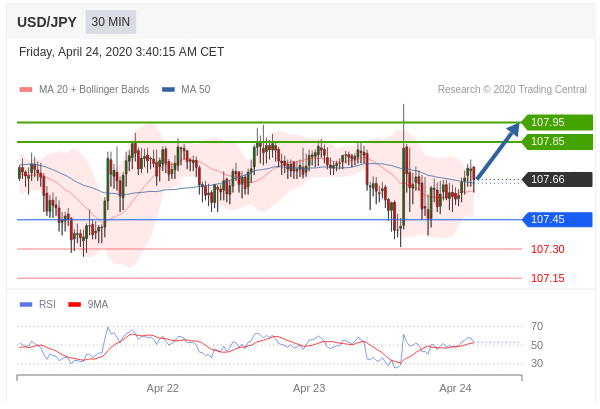The height and width of the screenshot is (409, 600).
Task: Click the blue MA 50 legend swatch
Action: (168, 90)
